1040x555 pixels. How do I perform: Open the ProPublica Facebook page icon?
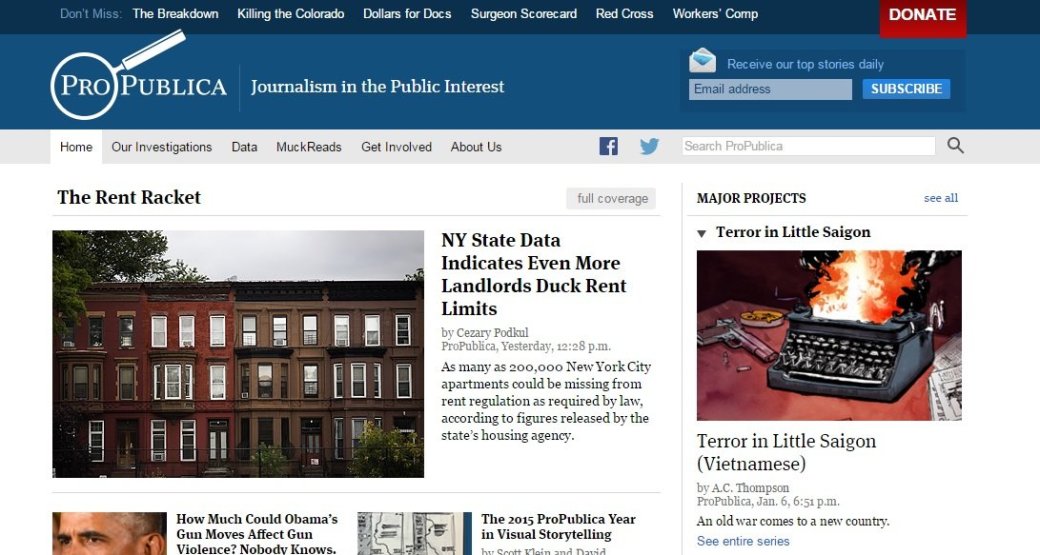(x=608, y=146)
